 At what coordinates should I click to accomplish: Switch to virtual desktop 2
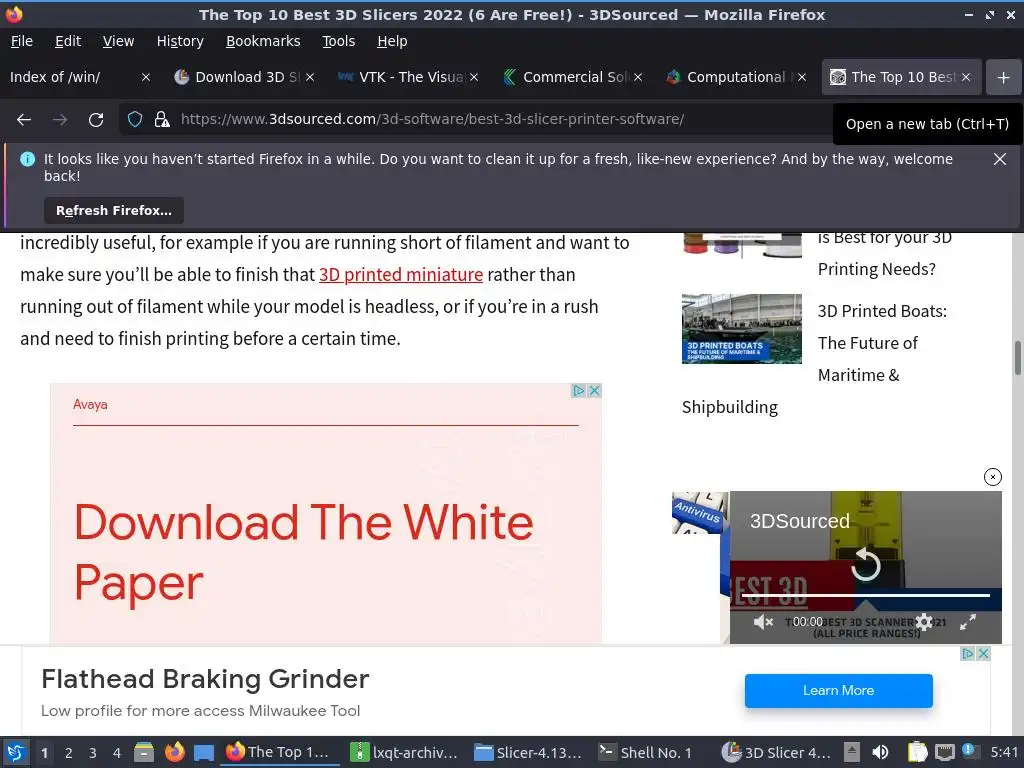[x=69, y=753]
